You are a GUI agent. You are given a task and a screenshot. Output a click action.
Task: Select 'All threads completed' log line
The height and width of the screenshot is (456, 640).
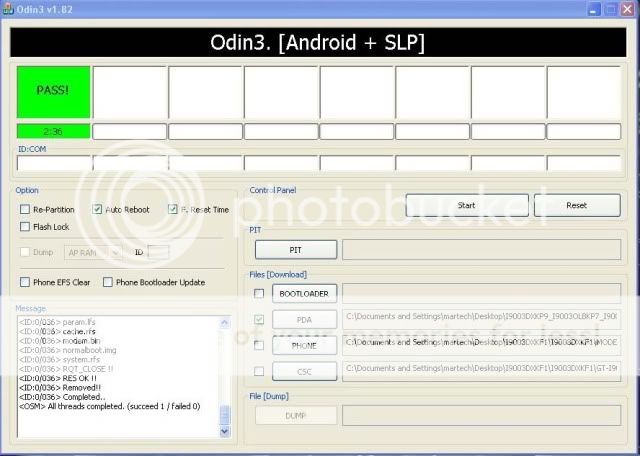pos(110,407)
